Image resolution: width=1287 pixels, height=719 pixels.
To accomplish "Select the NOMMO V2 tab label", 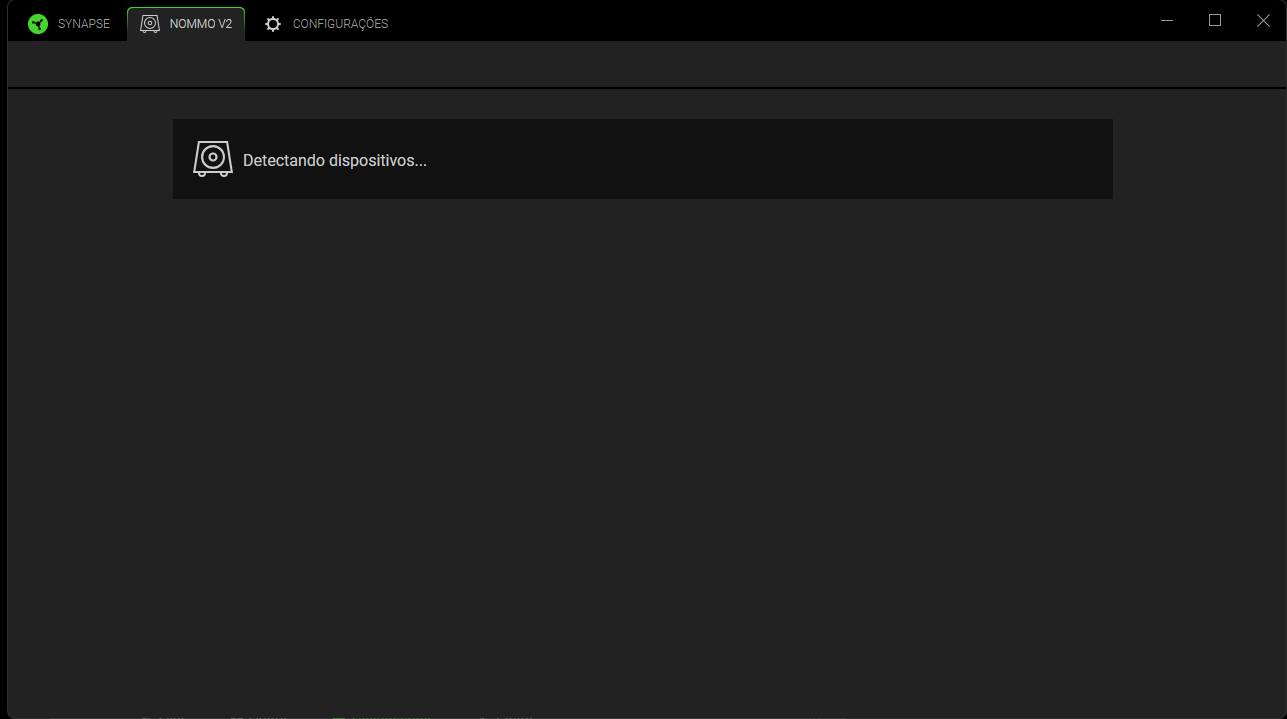I will [201, 24].
